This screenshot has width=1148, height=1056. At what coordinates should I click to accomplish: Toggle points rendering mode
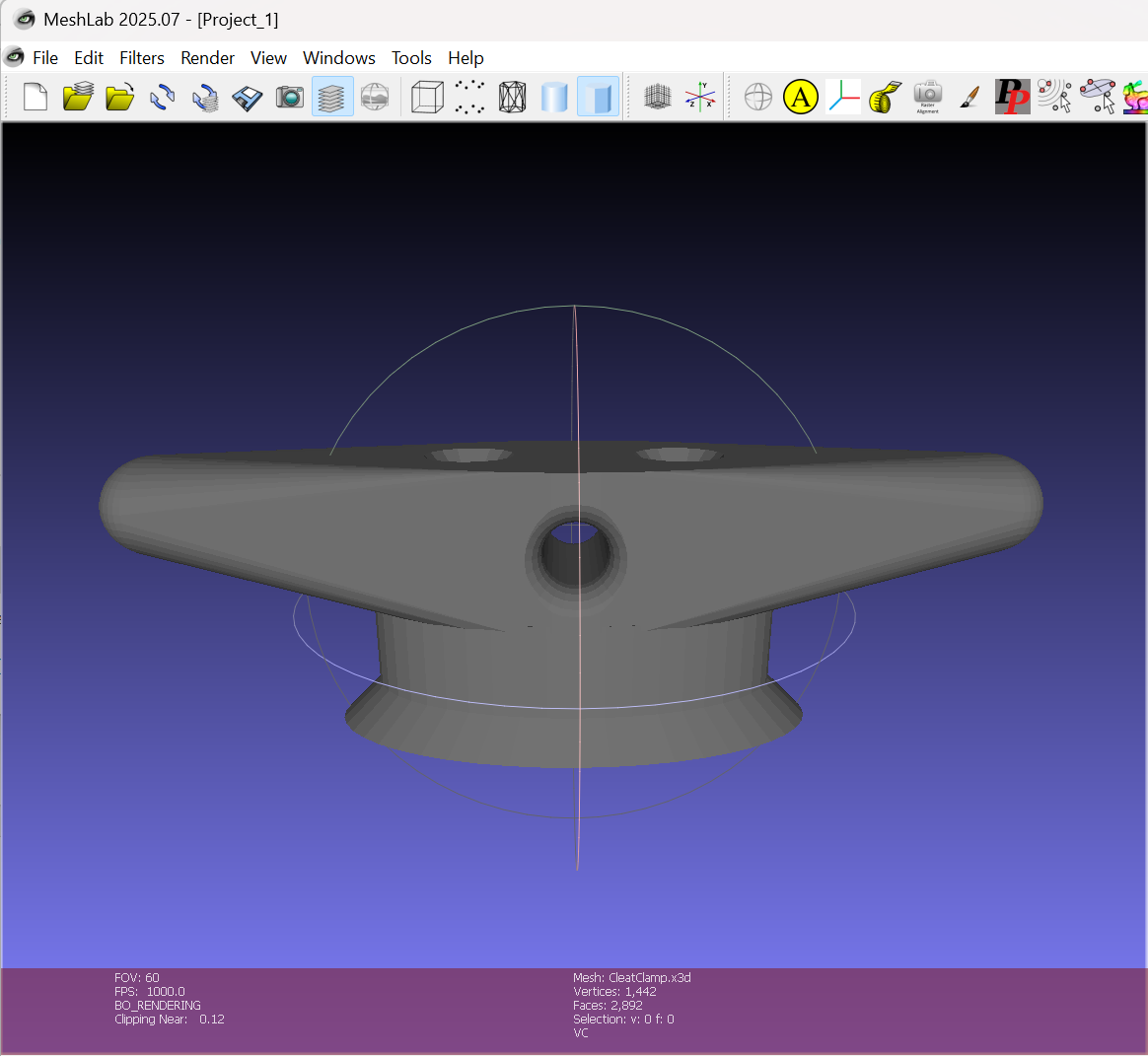coord(469,97)
